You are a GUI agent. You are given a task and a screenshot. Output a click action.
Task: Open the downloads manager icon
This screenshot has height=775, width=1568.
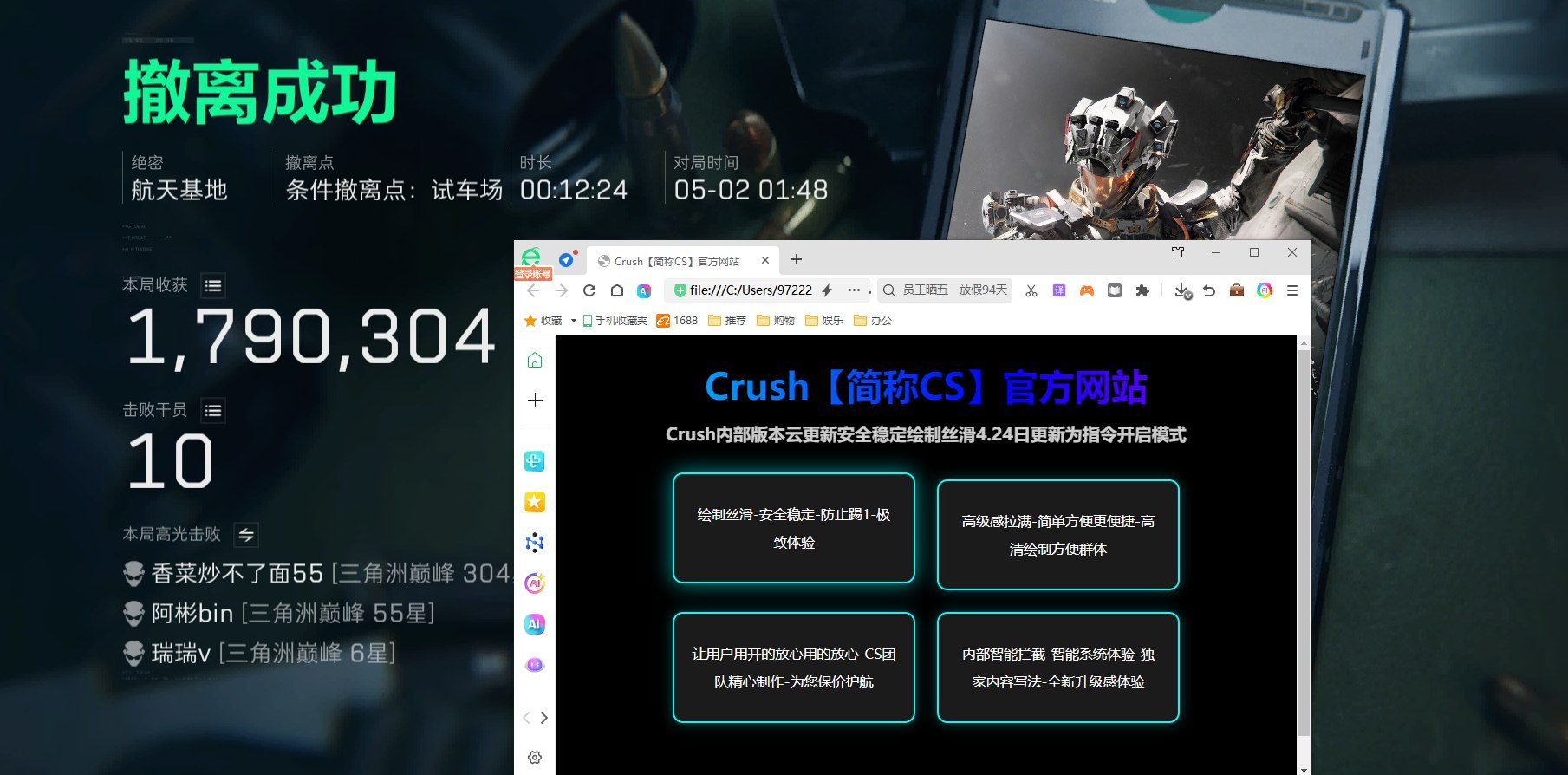click(x=1182, y=291)
